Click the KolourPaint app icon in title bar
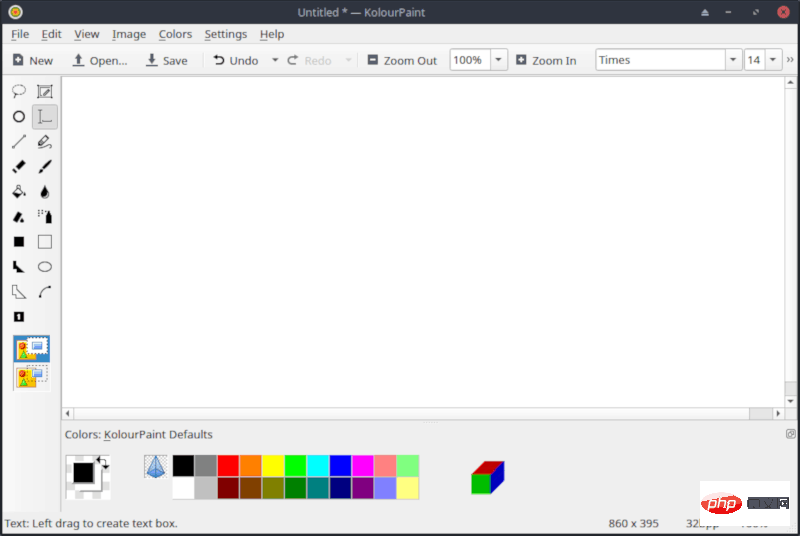Viewport: 800px width, 536px height. 15,12
